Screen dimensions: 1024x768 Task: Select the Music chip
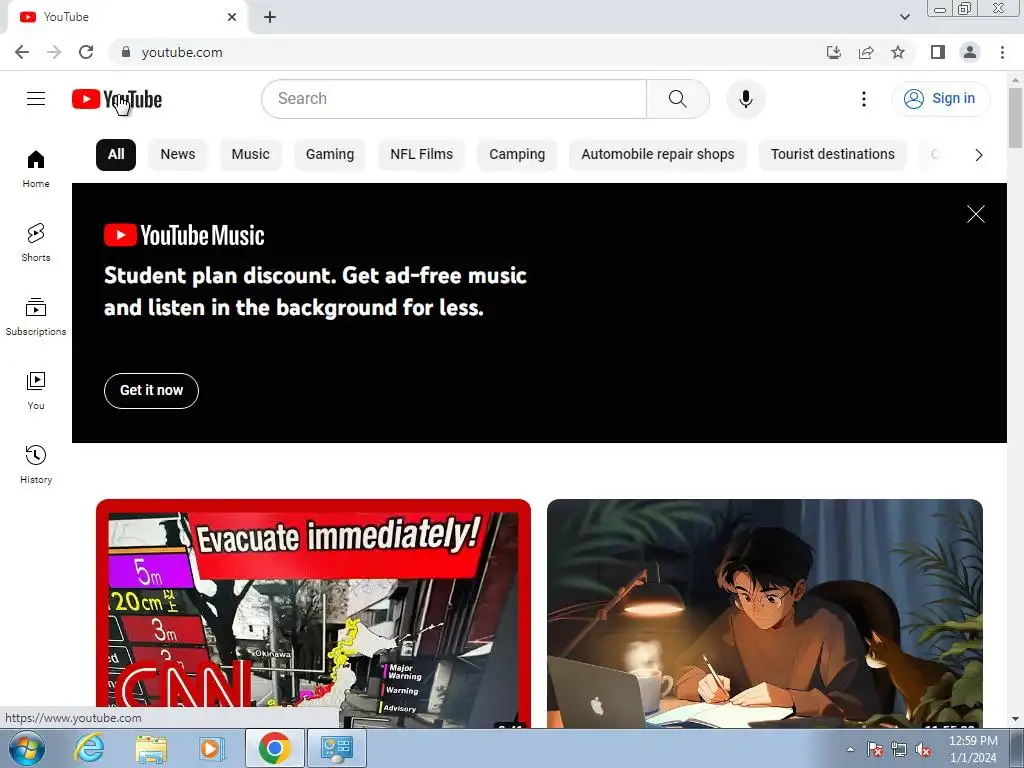[x=250, y=155]
